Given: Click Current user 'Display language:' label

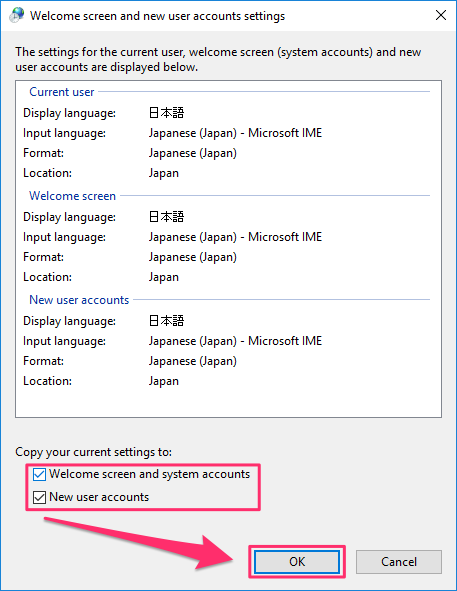Looking at the screenshot, I should click(x=69, y=113).
